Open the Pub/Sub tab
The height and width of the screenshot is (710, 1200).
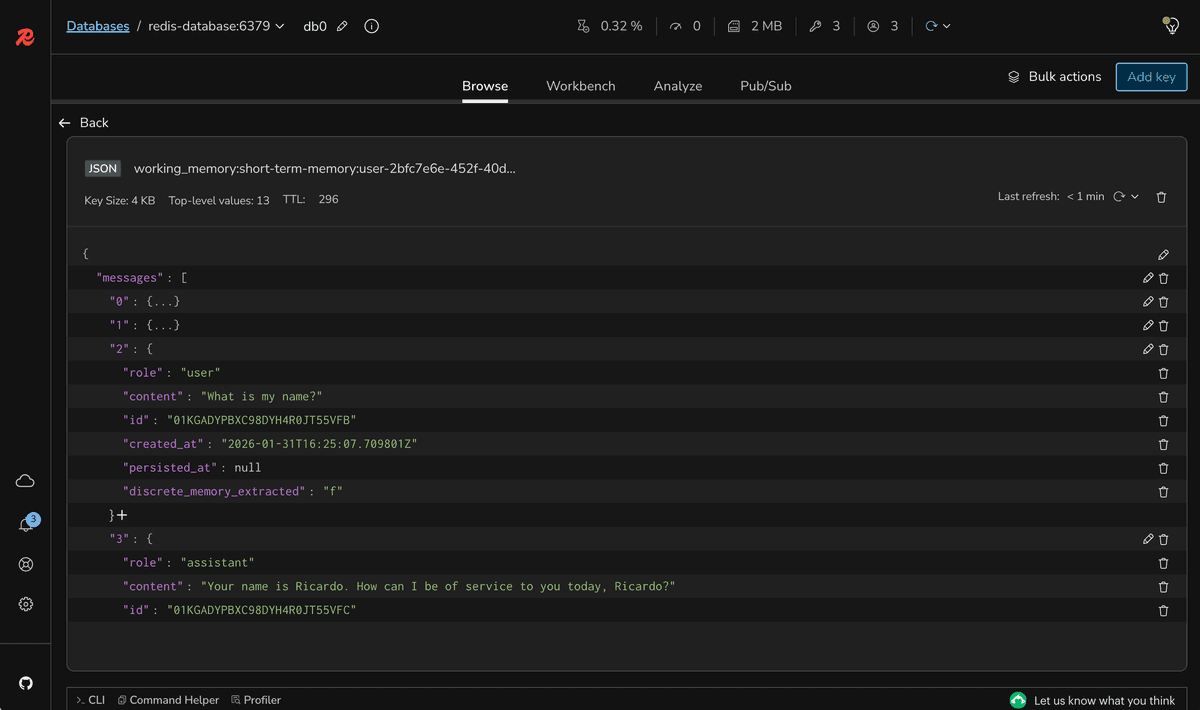click(x=765, y=86)
